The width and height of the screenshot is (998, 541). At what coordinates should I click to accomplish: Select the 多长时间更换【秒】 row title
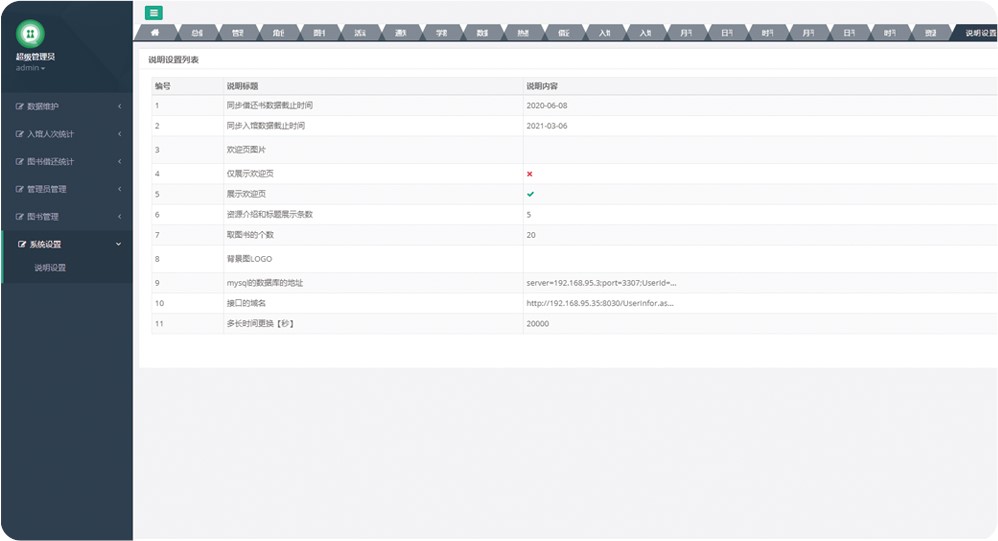pos(260,324)
